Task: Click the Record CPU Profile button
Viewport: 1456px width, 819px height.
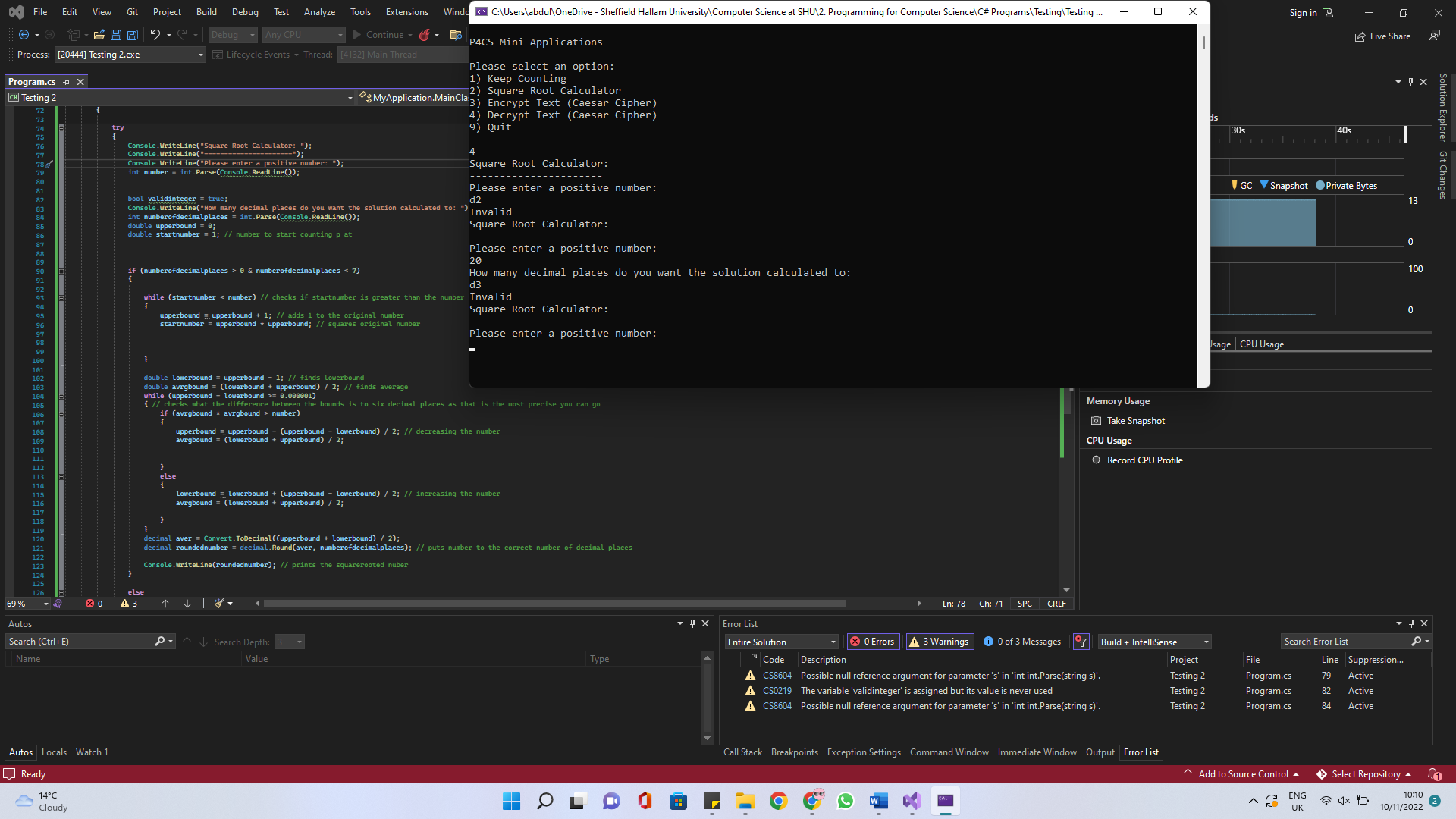Action: pos(1136,460)
